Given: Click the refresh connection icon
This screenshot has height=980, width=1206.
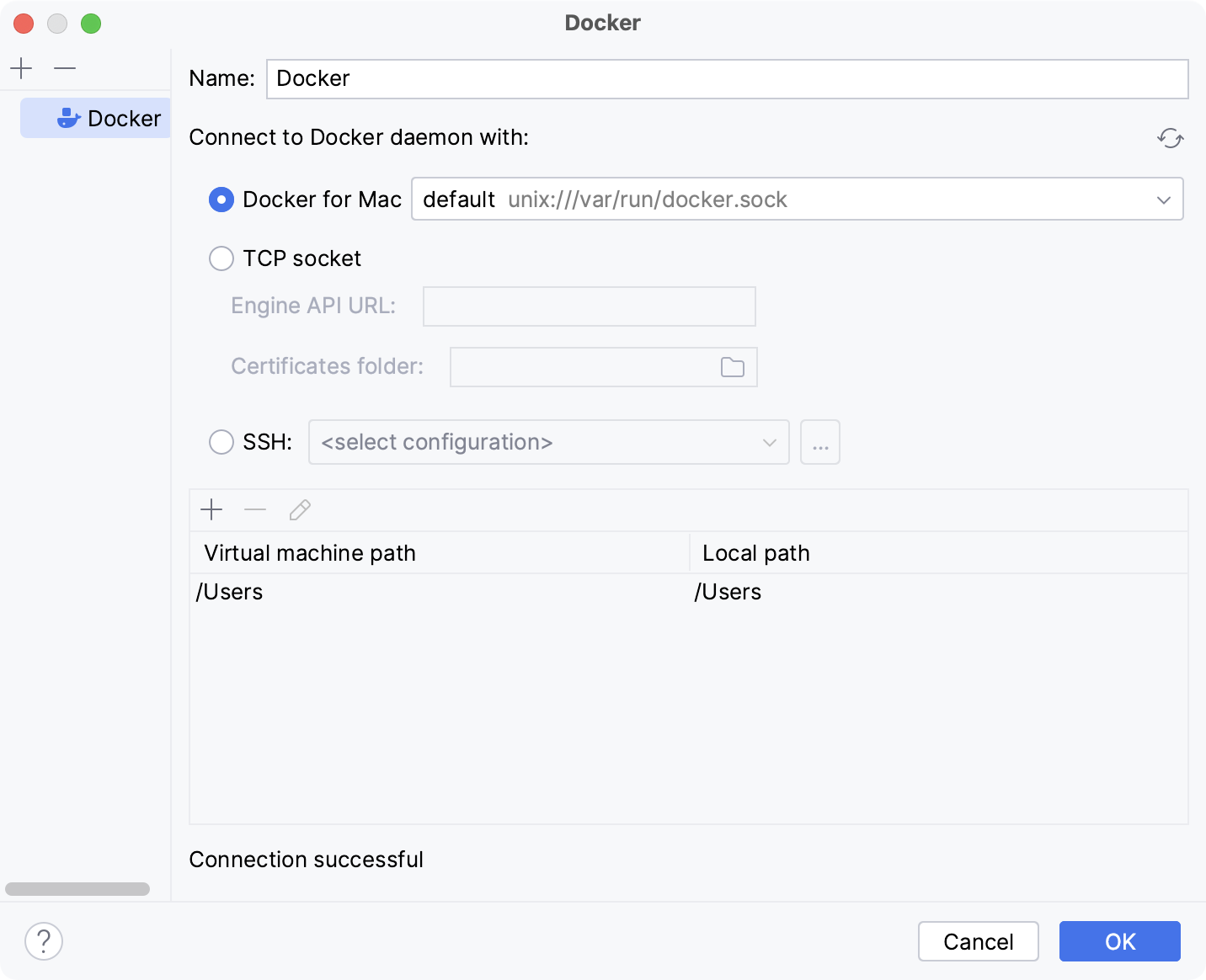Looking at the screenshot, I should pyautogui.click(x=1170, y=139).
